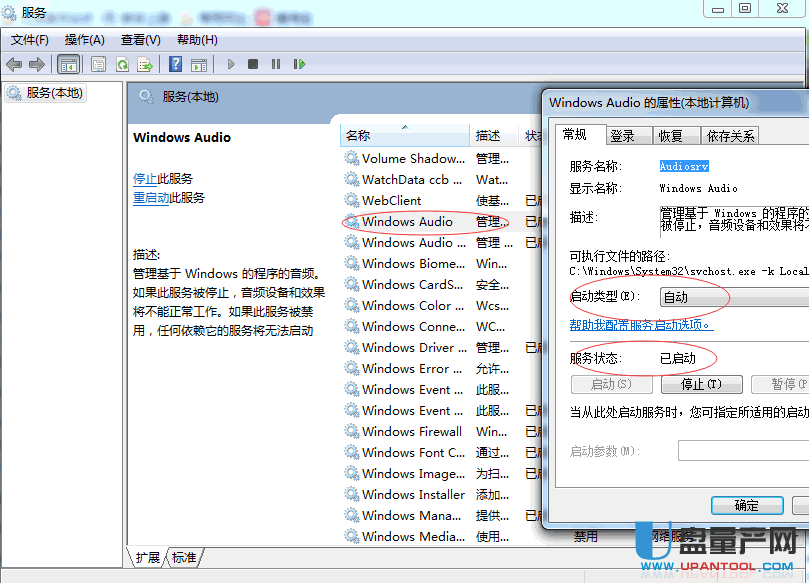Click the 帮助我配置服务启动选项 link
This screenshot has height=583, width=809.
pyautogui.click(x=641, y=325)
